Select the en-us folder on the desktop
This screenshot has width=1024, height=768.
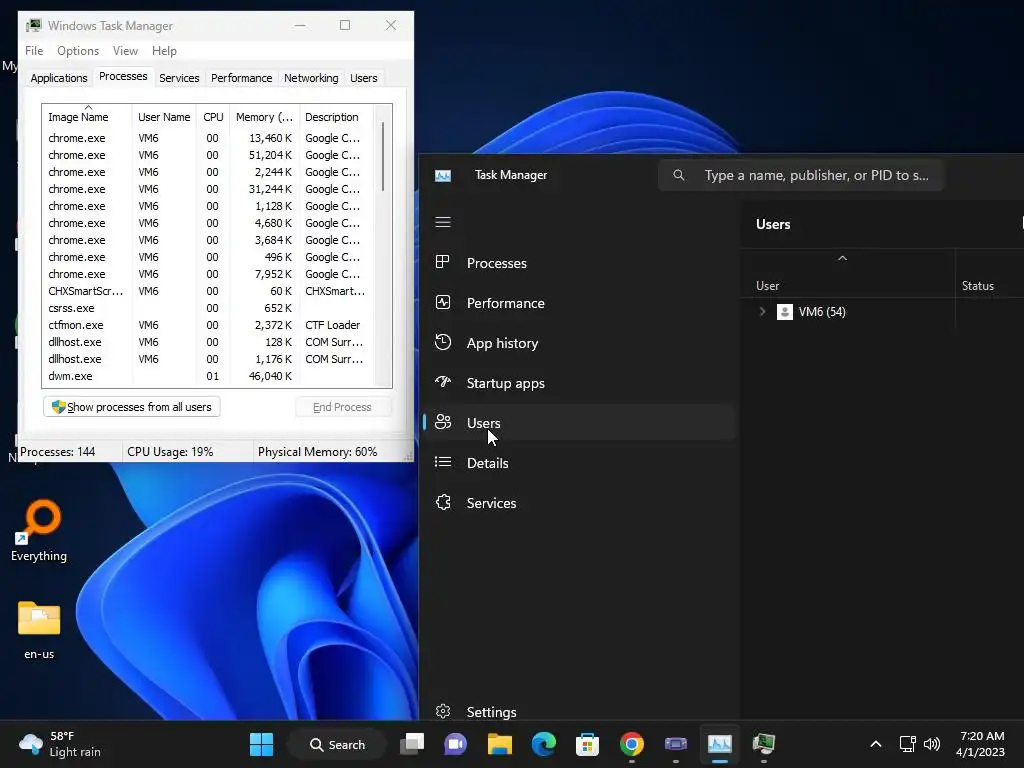tap(39, 630)
